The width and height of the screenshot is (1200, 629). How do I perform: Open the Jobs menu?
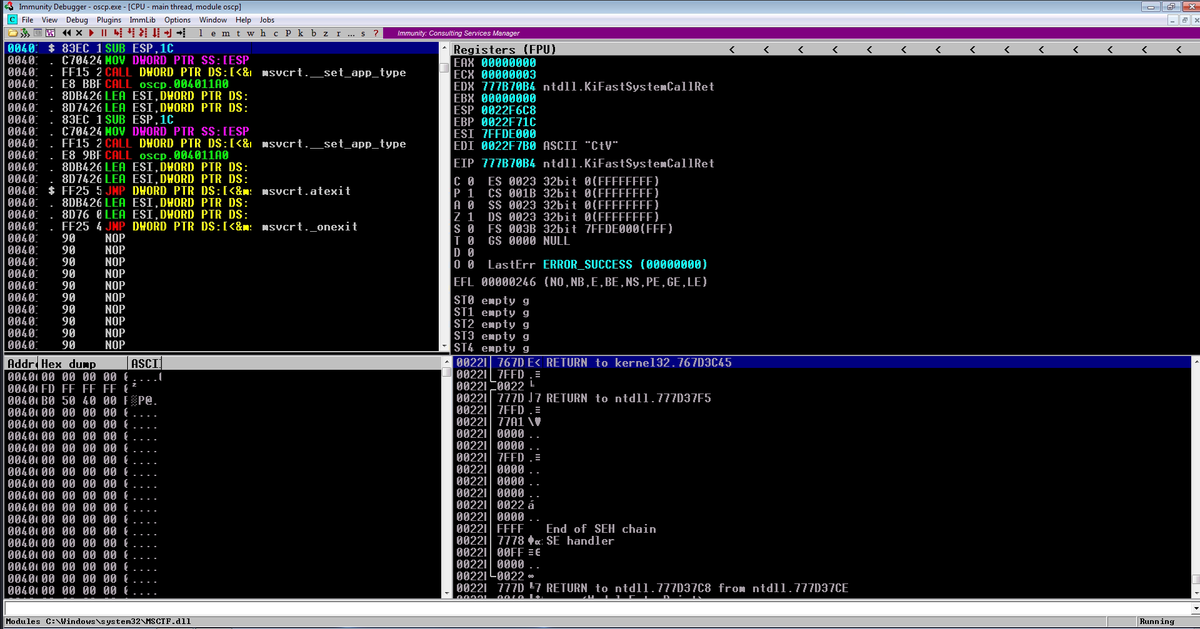pyautogui.click(x=267, y=20)
